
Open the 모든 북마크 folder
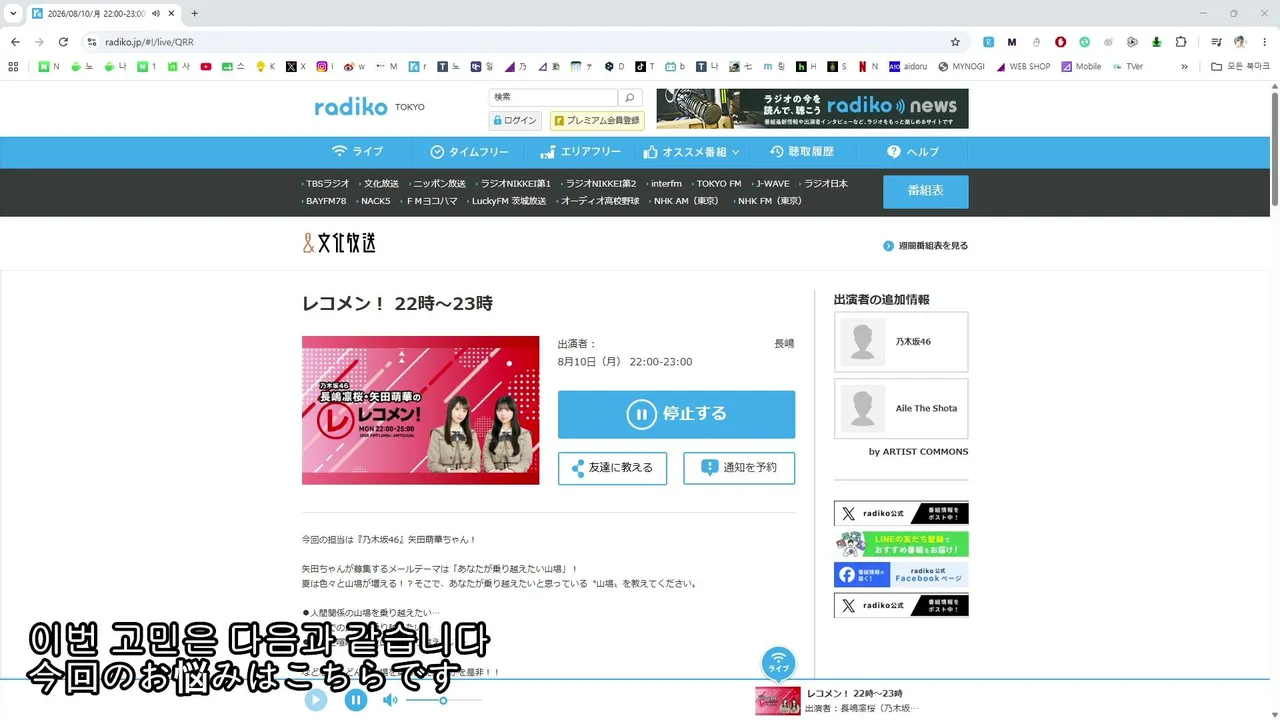1240,67
